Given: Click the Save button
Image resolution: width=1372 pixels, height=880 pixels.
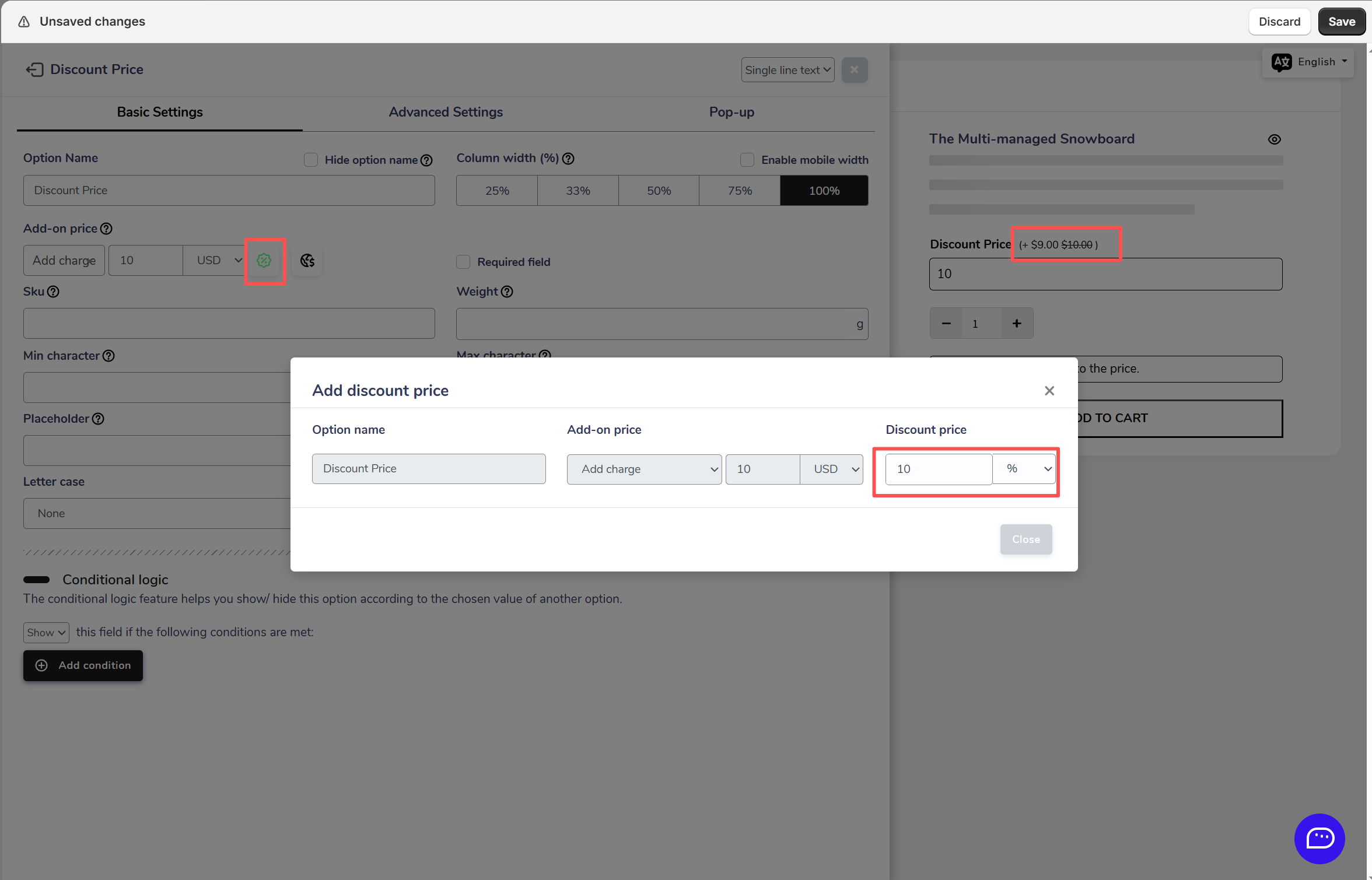Looking at the screenshot, I should click(x=1341, y=22).
